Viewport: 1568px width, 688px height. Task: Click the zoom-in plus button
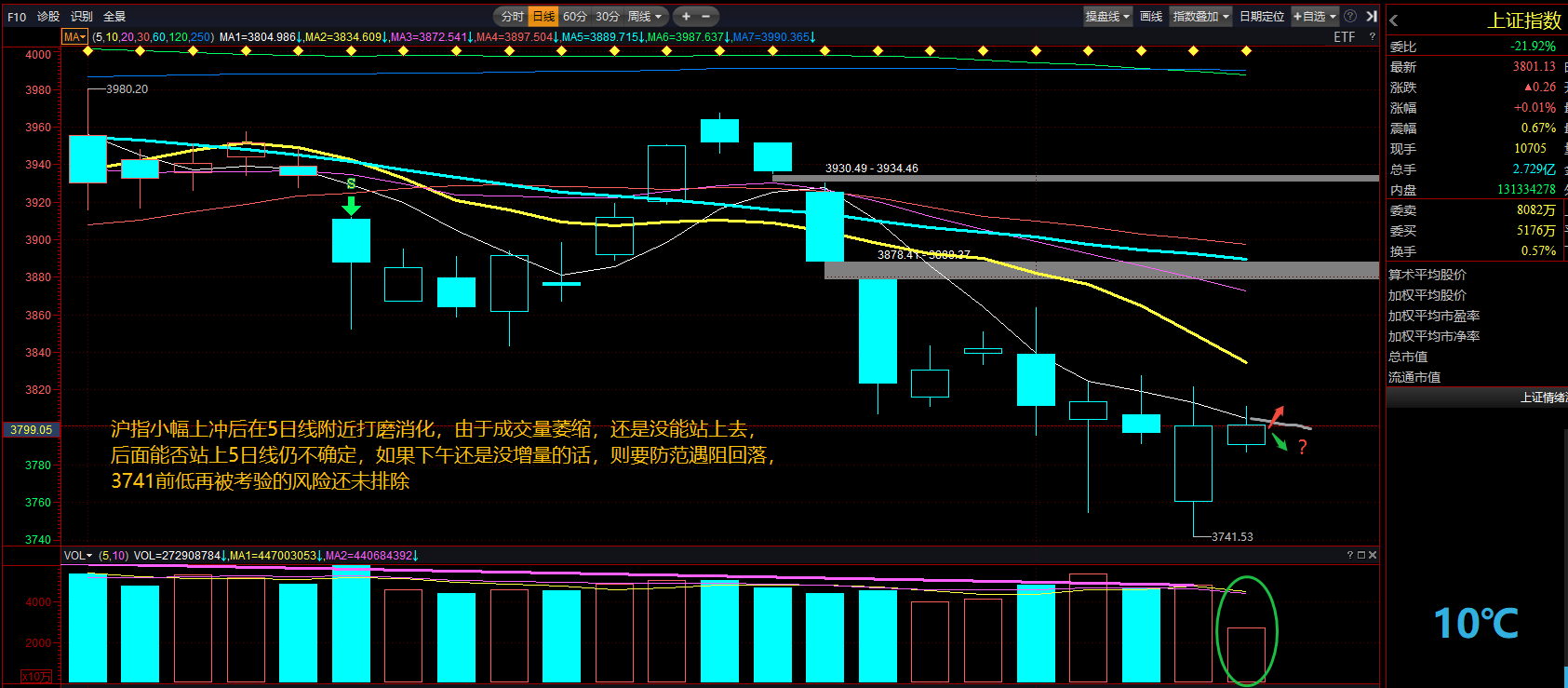(686, 16)
